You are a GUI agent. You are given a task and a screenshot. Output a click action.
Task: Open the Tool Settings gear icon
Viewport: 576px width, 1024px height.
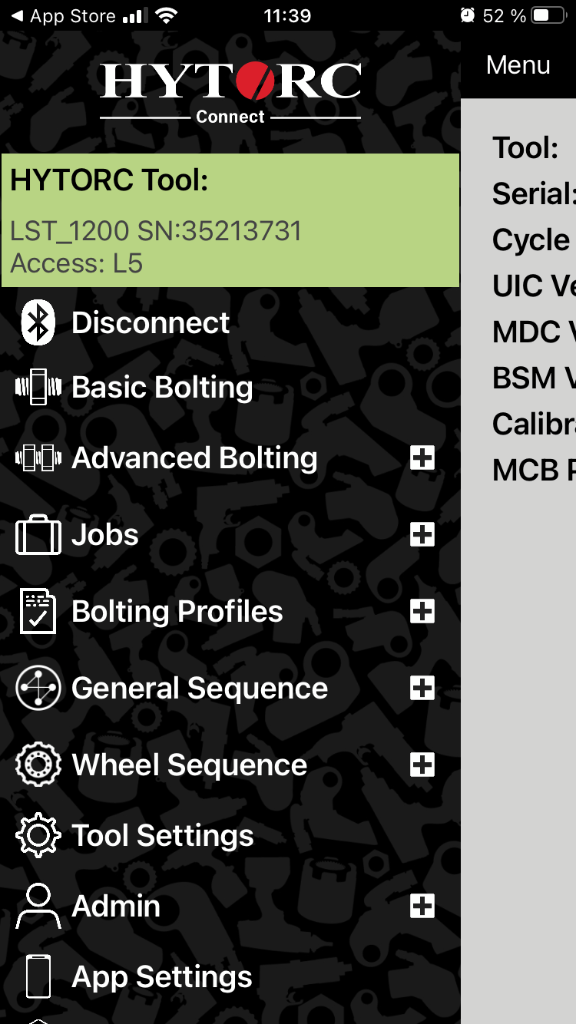(38, 835)
